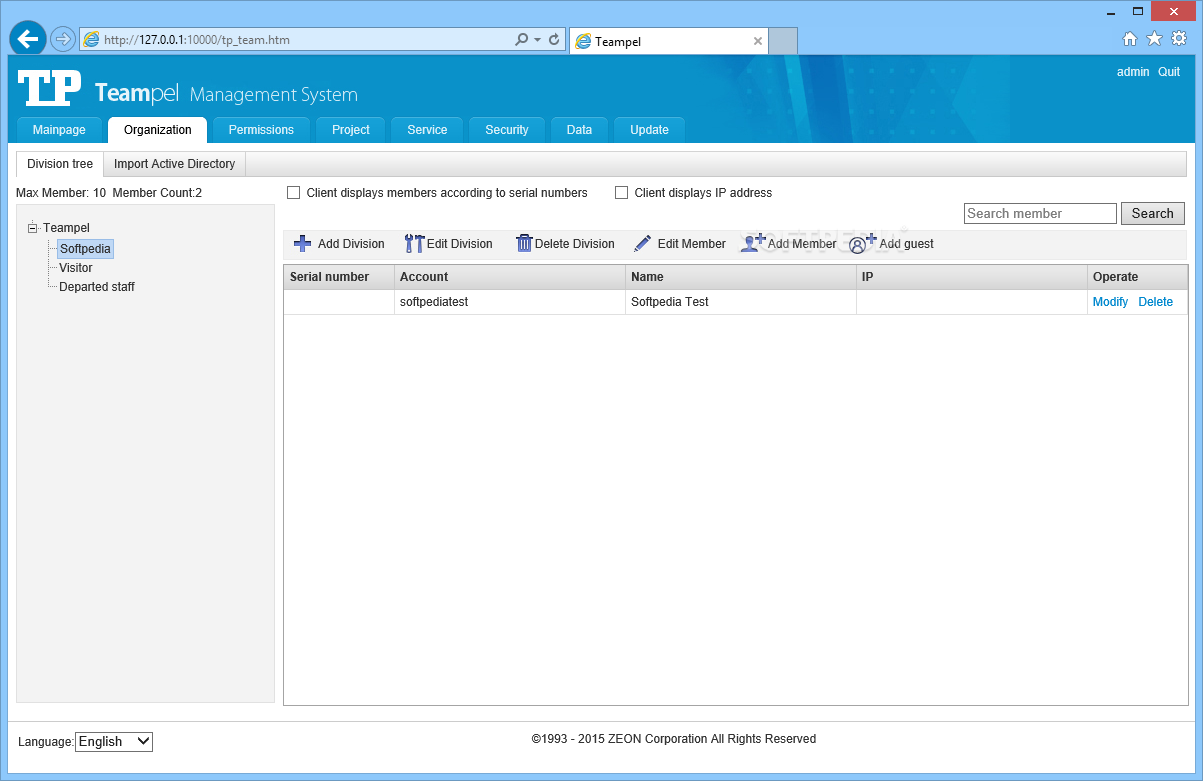1203x781 pixels.
Task: Go to the Service tab
Action: coord(427,130)
